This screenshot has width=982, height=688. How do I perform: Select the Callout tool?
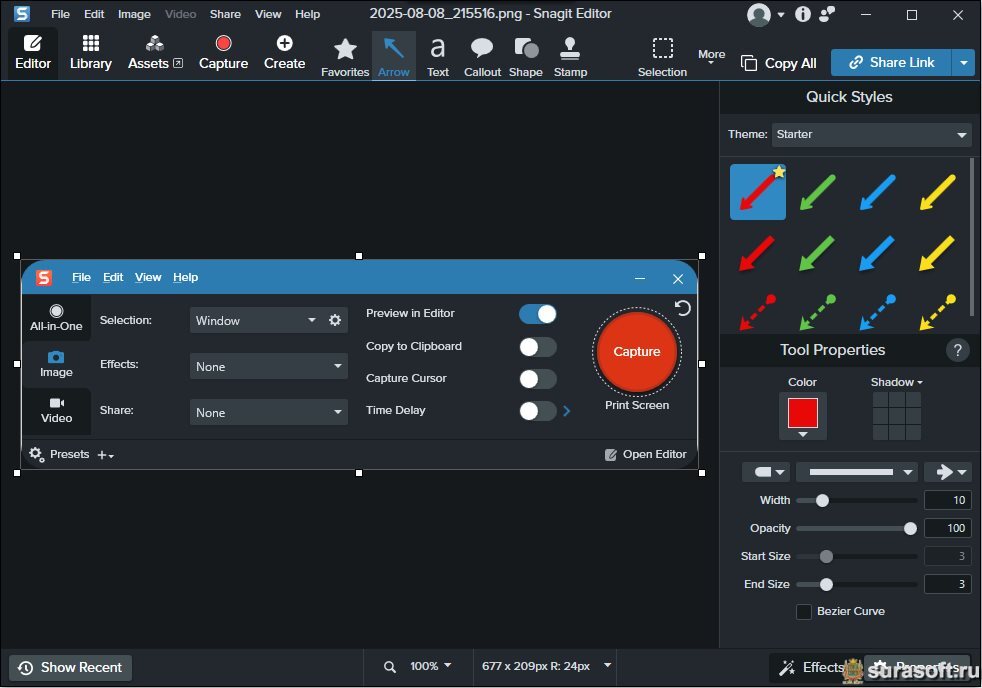point(482,56)
